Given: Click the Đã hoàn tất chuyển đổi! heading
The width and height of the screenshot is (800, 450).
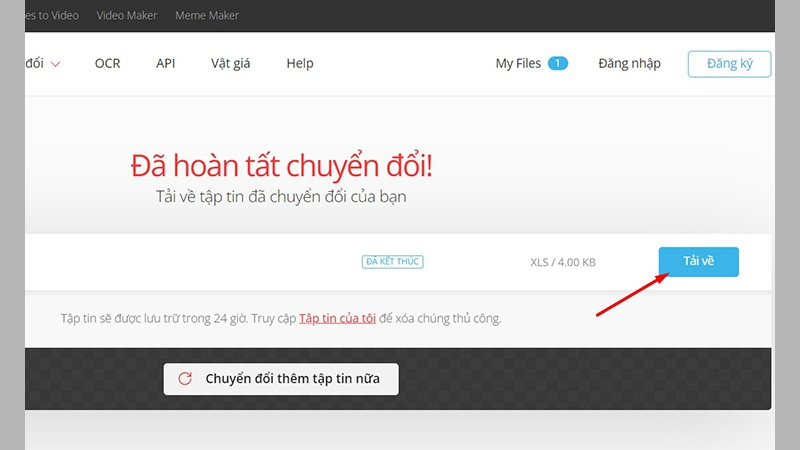Looking at the screenshot, I should click(282, 166).
